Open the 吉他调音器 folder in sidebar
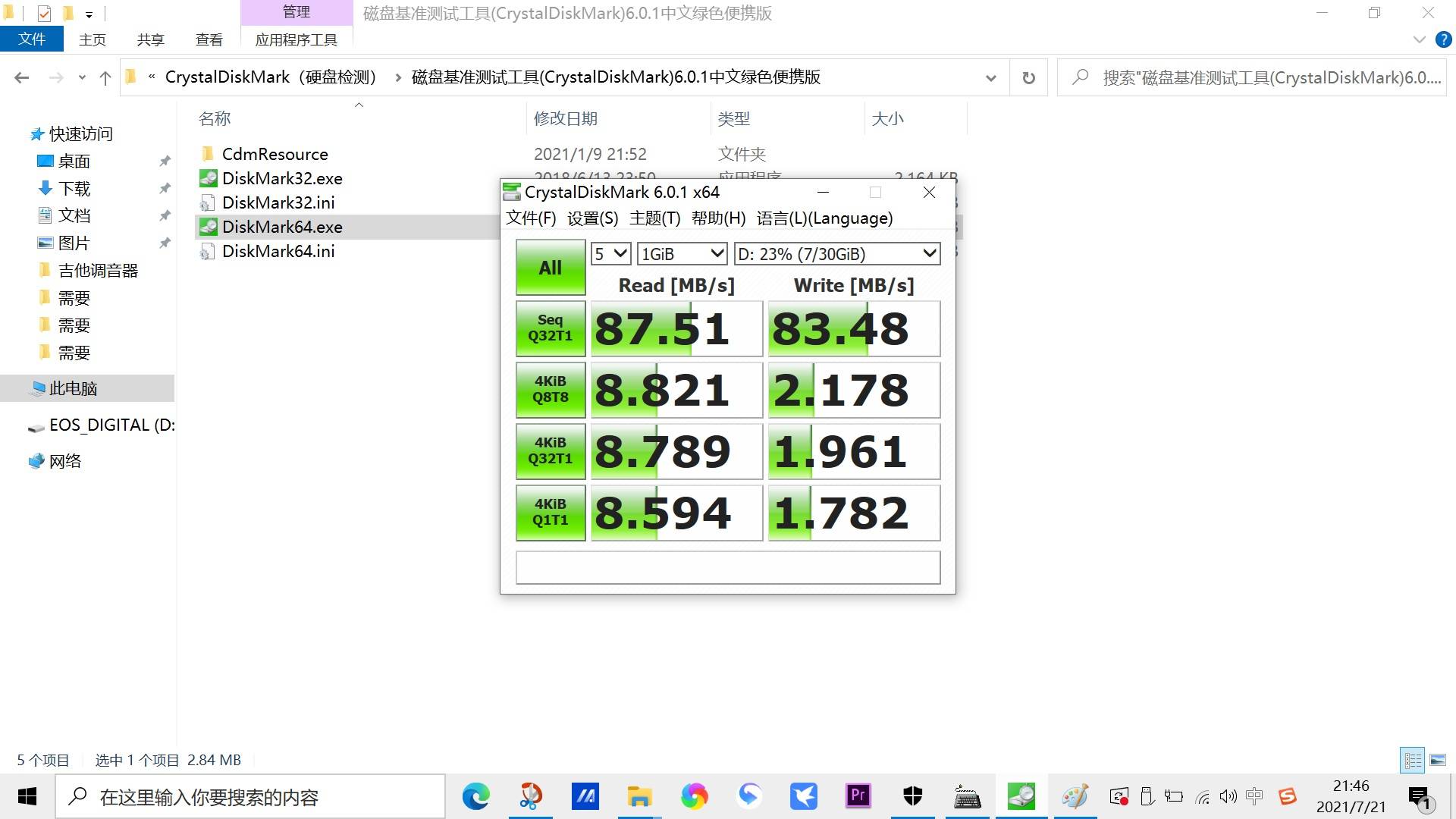Viewport: 1456px width, 819px height. tap(98, 270)
